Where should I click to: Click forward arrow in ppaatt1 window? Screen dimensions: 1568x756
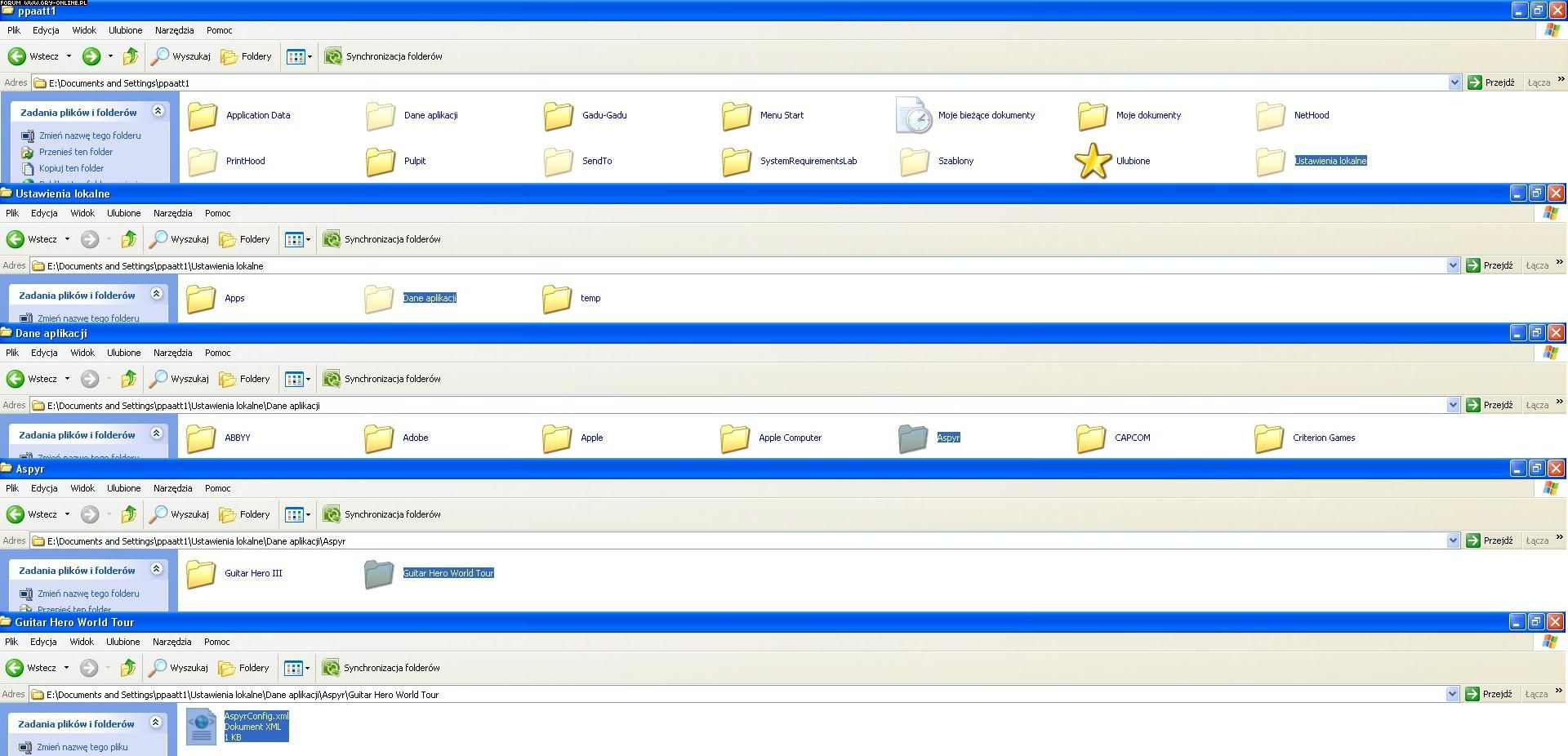pyautogui.click(x=91, y=56)
